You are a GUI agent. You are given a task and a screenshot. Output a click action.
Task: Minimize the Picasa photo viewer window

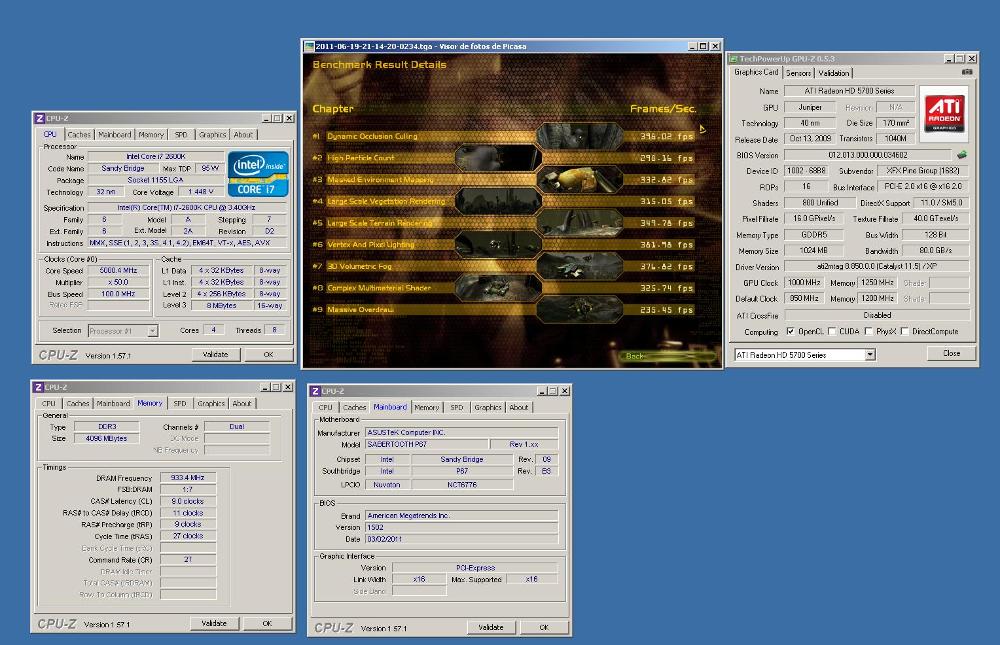click(693, 46)
